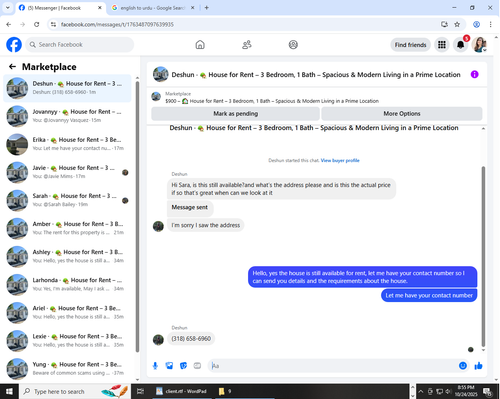Image resolution: width=500 pixels, height=399 pixels.
Task: Open the Jovannyy conversation
Action: pyautogui.click(x=67, y=116)
